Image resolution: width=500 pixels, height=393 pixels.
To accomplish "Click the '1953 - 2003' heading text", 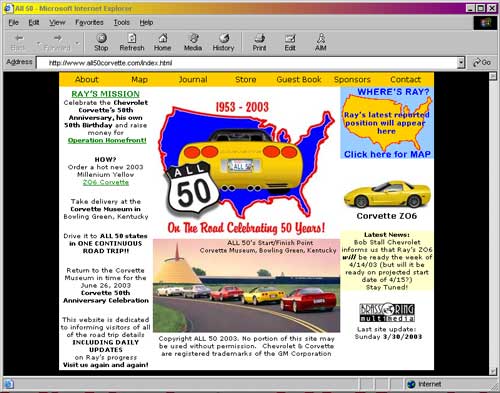I will (242, 107).
